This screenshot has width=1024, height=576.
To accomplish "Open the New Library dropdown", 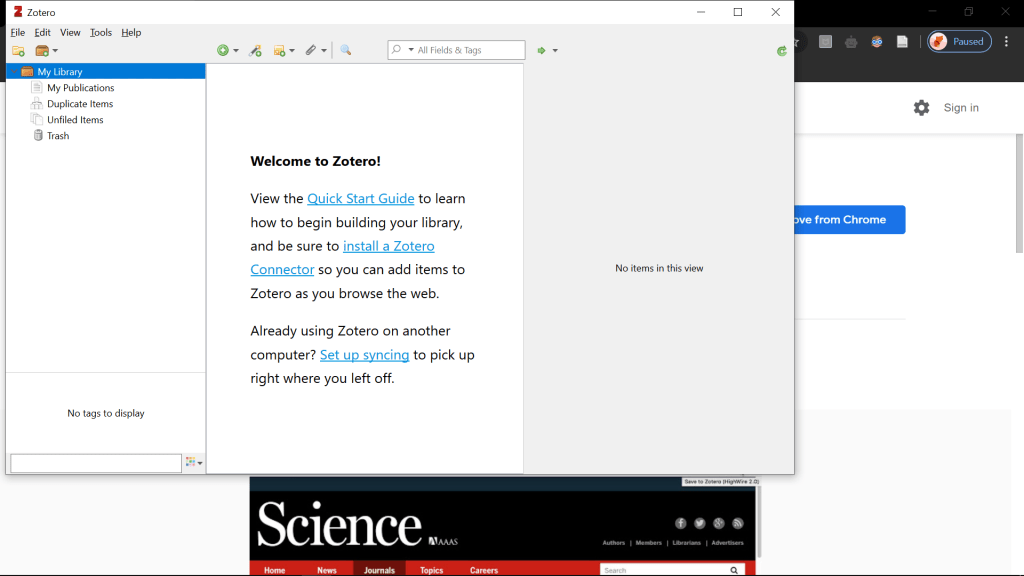I will (46, 51).
